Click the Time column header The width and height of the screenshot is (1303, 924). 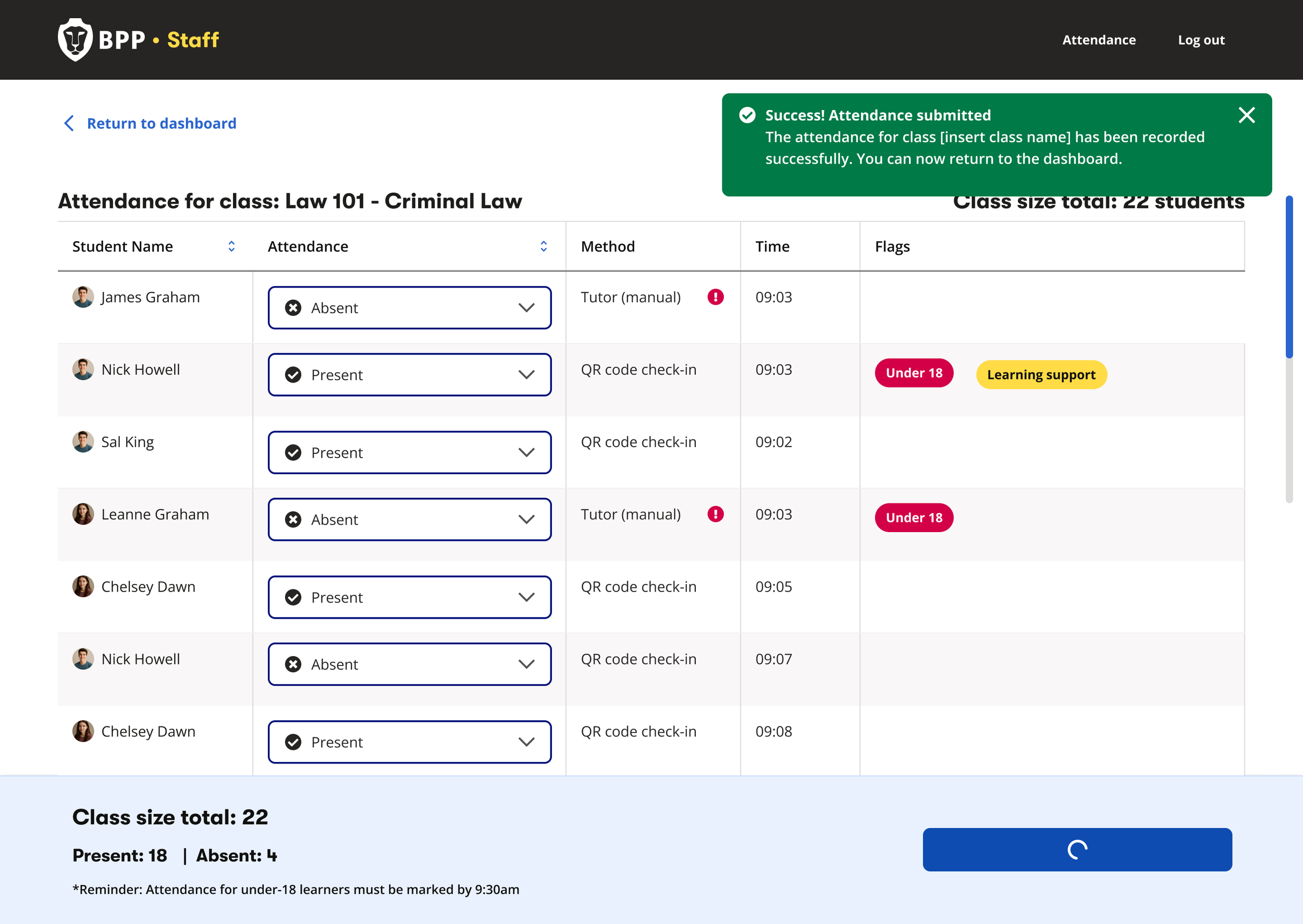(x=772, y=247)
